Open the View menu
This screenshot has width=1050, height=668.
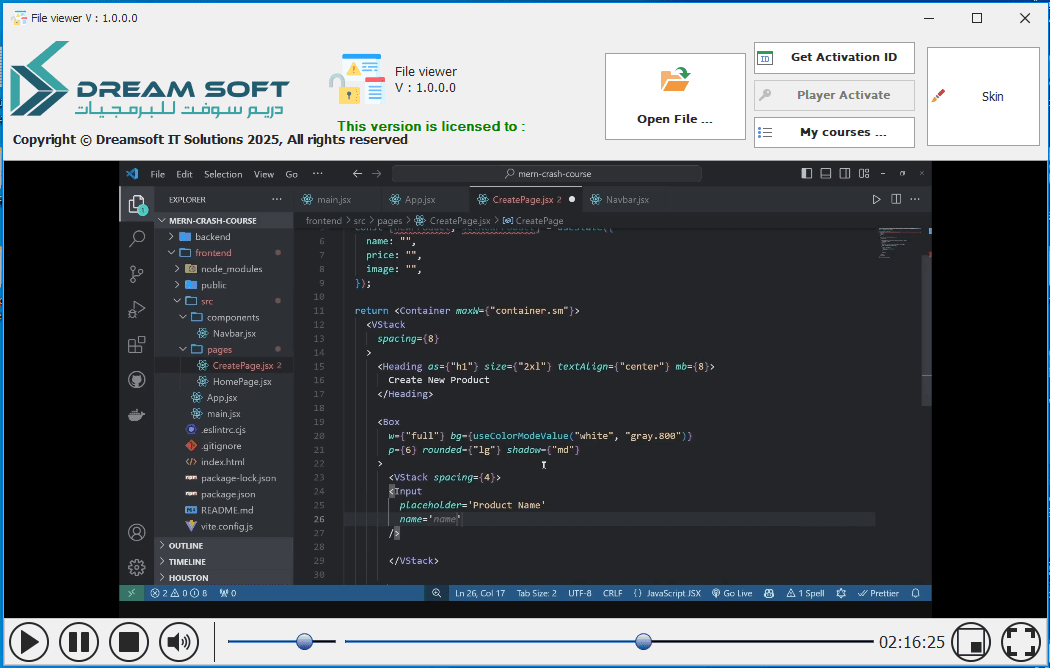[264, 174]
